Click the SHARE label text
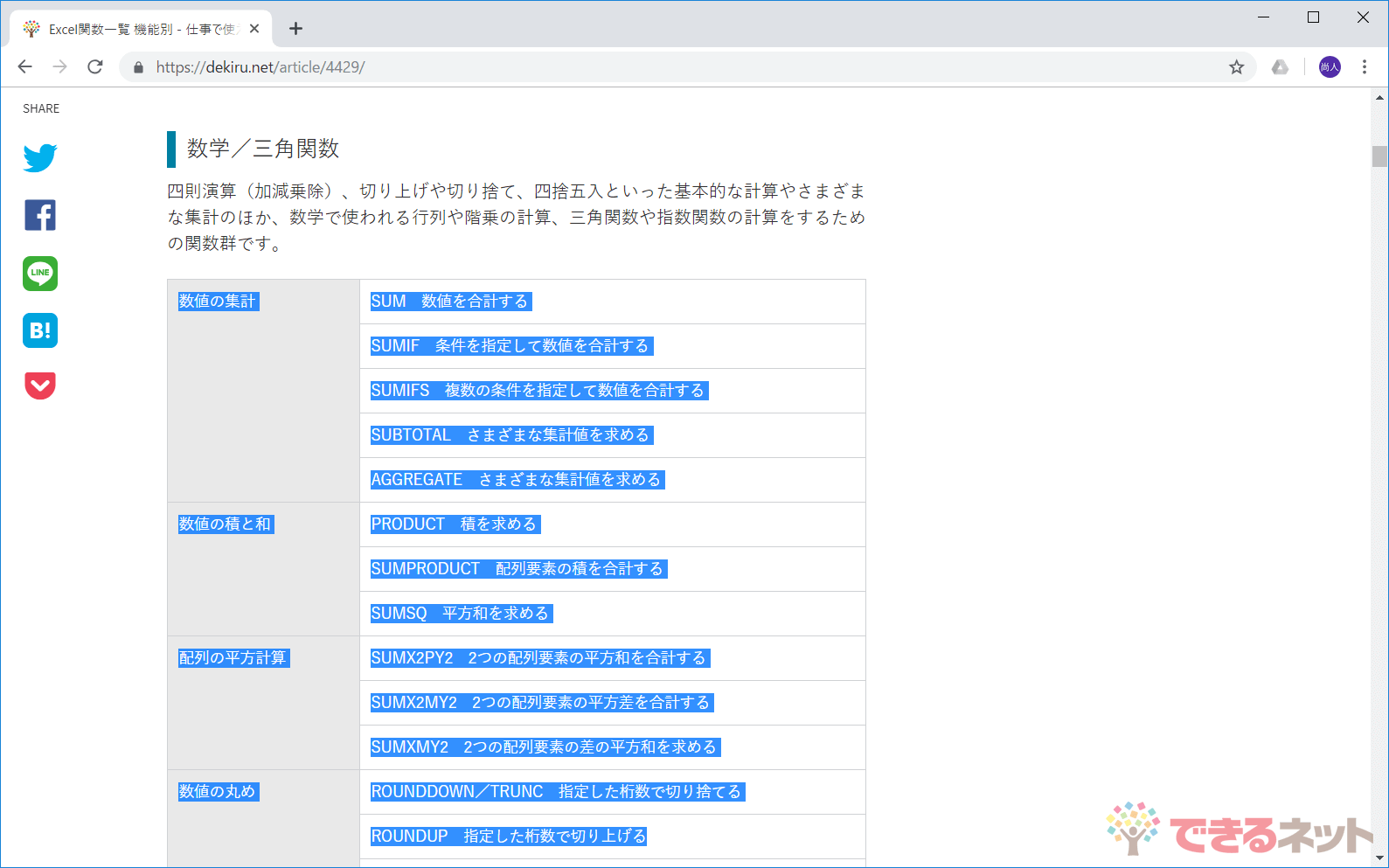Viewport: 1389px width, 868px height. pyautogui.click(x=41, y=108)
